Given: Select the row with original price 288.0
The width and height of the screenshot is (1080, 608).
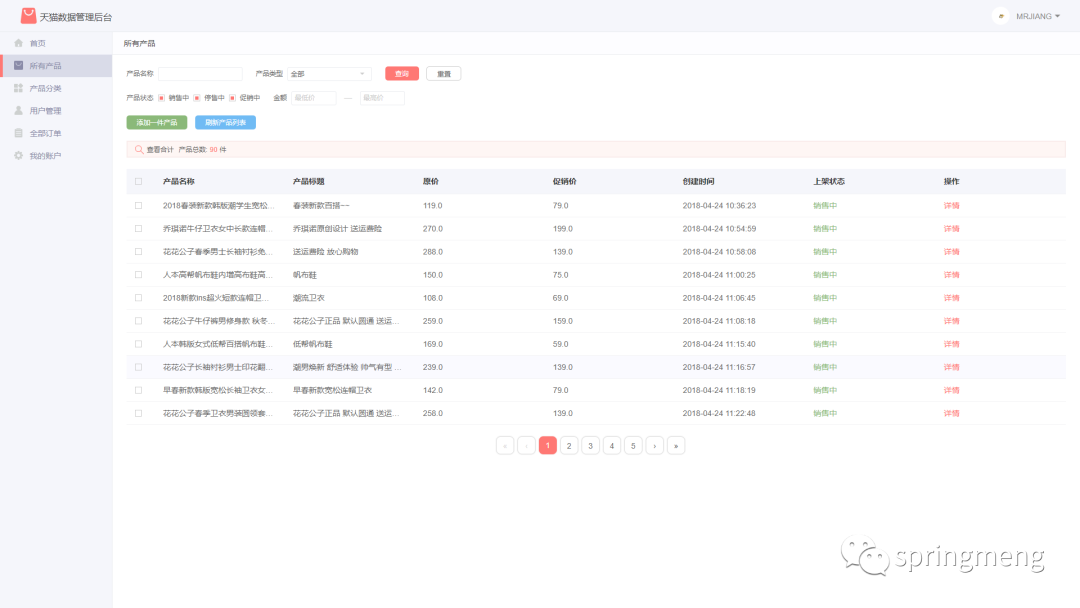Looking at the screenshot, I should [138, 251].
